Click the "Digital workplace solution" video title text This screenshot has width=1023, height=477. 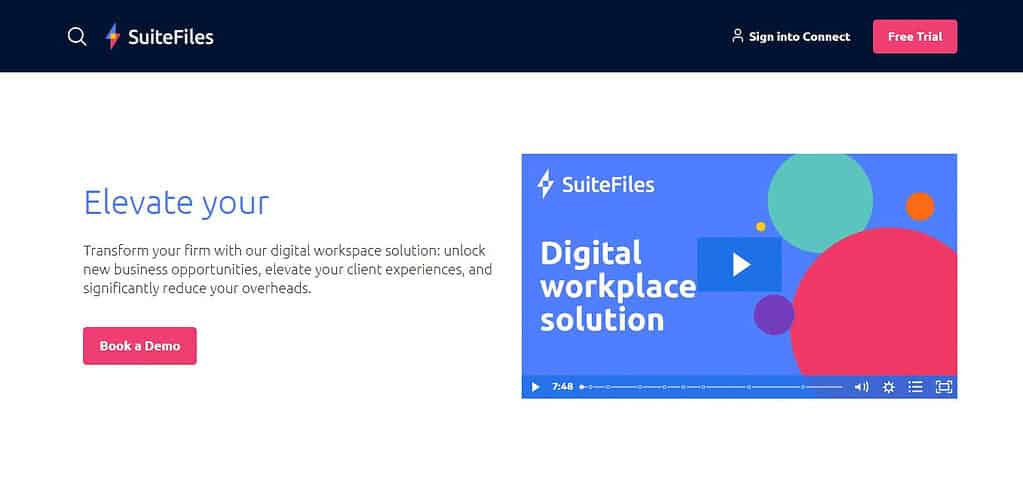pos(617,286)
